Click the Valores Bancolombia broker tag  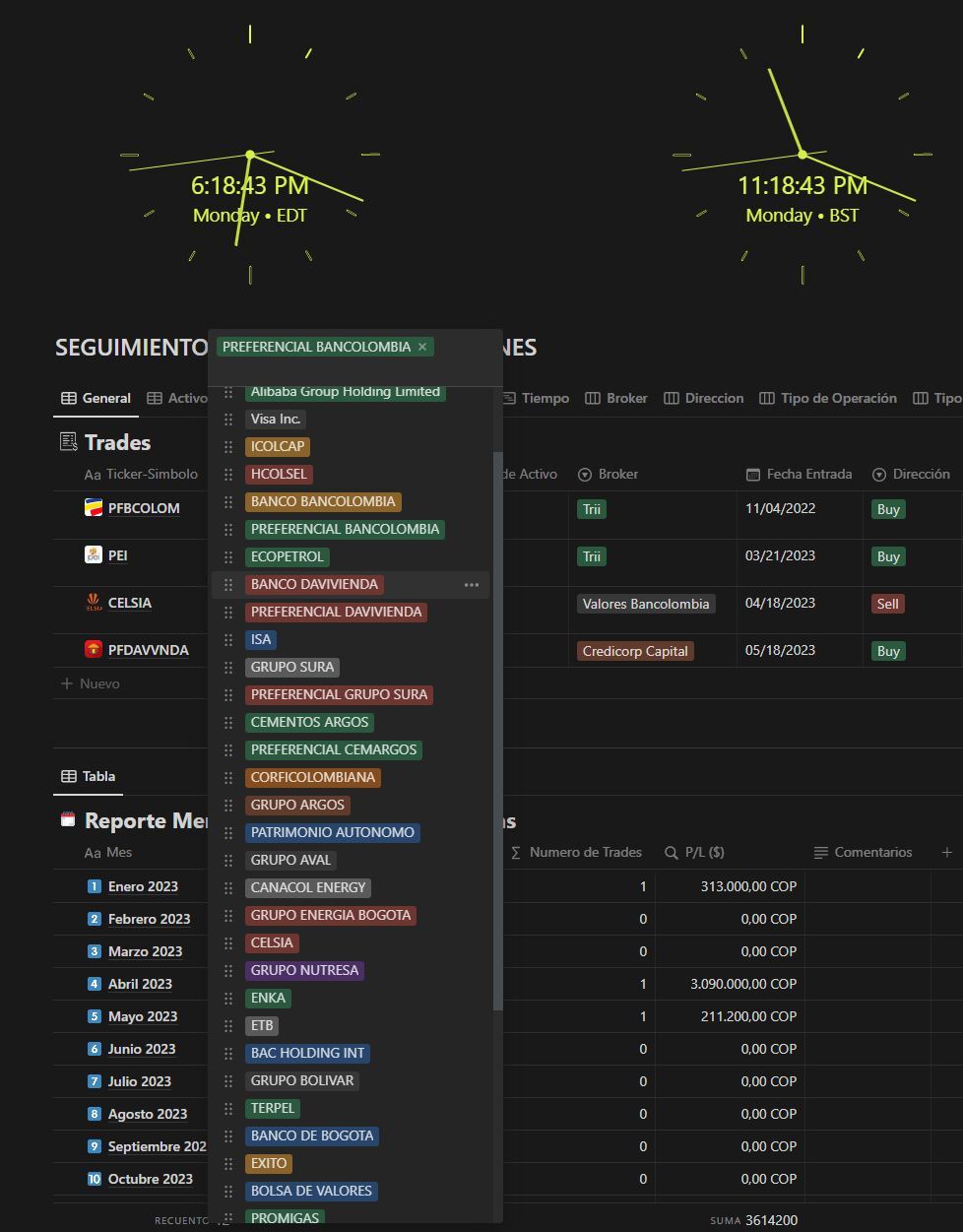(x=646, y=604)
